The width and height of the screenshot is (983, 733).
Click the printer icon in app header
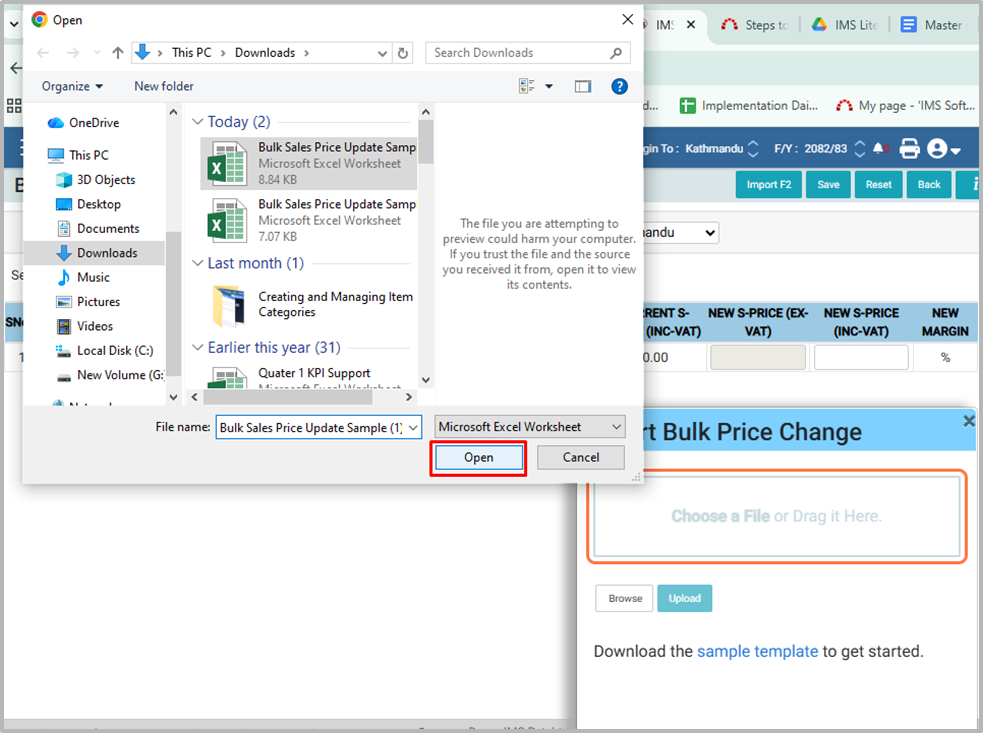tap(909, 149)
